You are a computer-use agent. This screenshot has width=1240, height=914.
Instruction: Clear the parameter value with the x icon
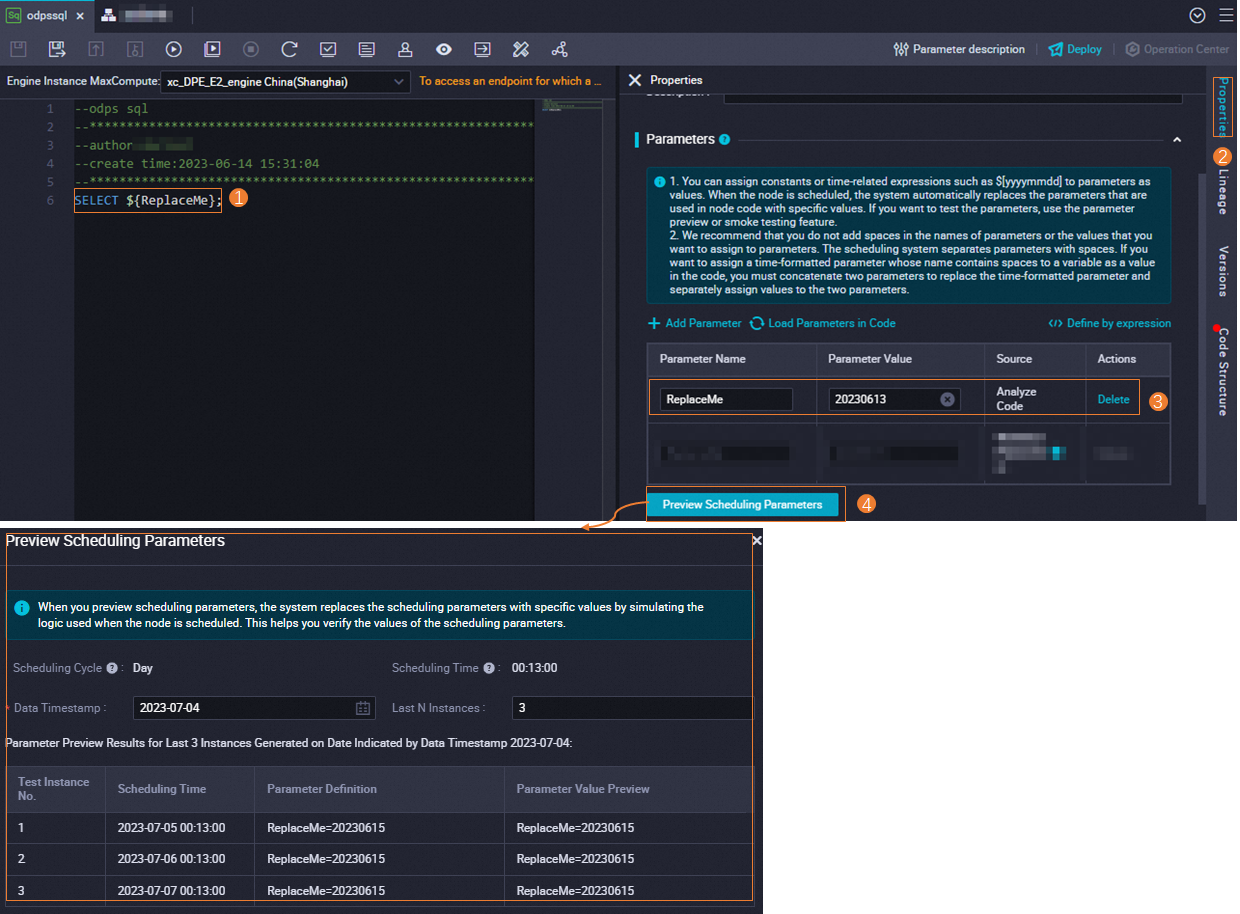point(947,399)
